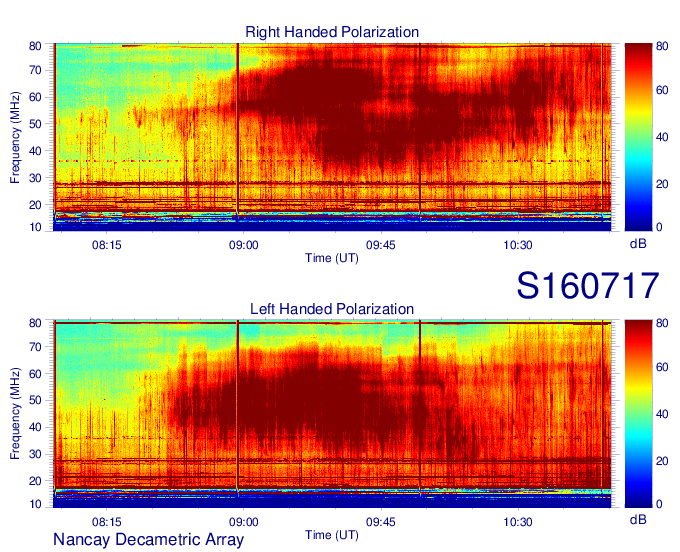Click the 0 label on lower color bar
The image size is (680, 552).
pos(659,504)
